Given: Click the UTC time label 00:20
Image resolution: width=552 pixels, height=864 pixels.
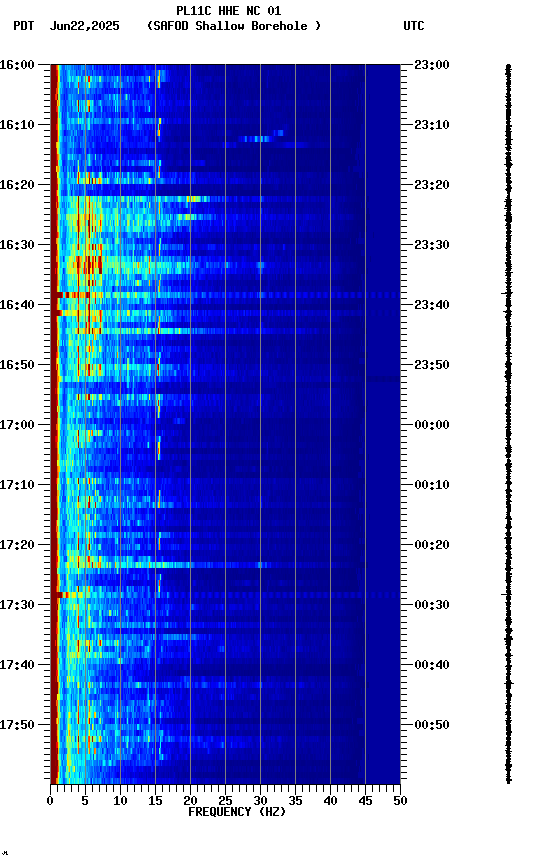Looking at the screenshot, I should click(x=432, y=545).
